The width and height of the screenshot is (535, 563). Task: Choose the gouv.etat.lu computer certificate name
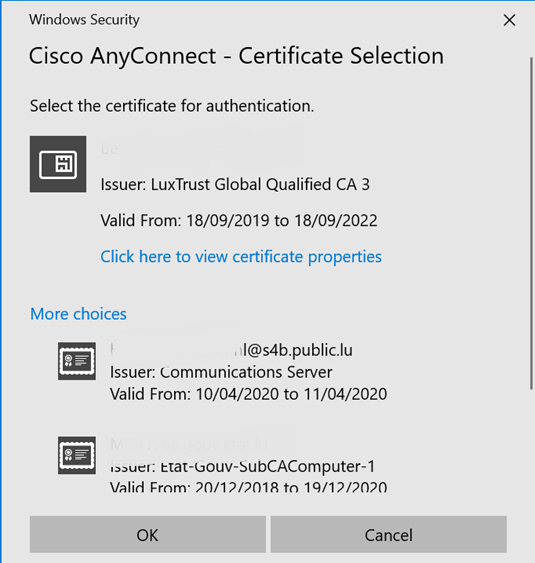189,445
